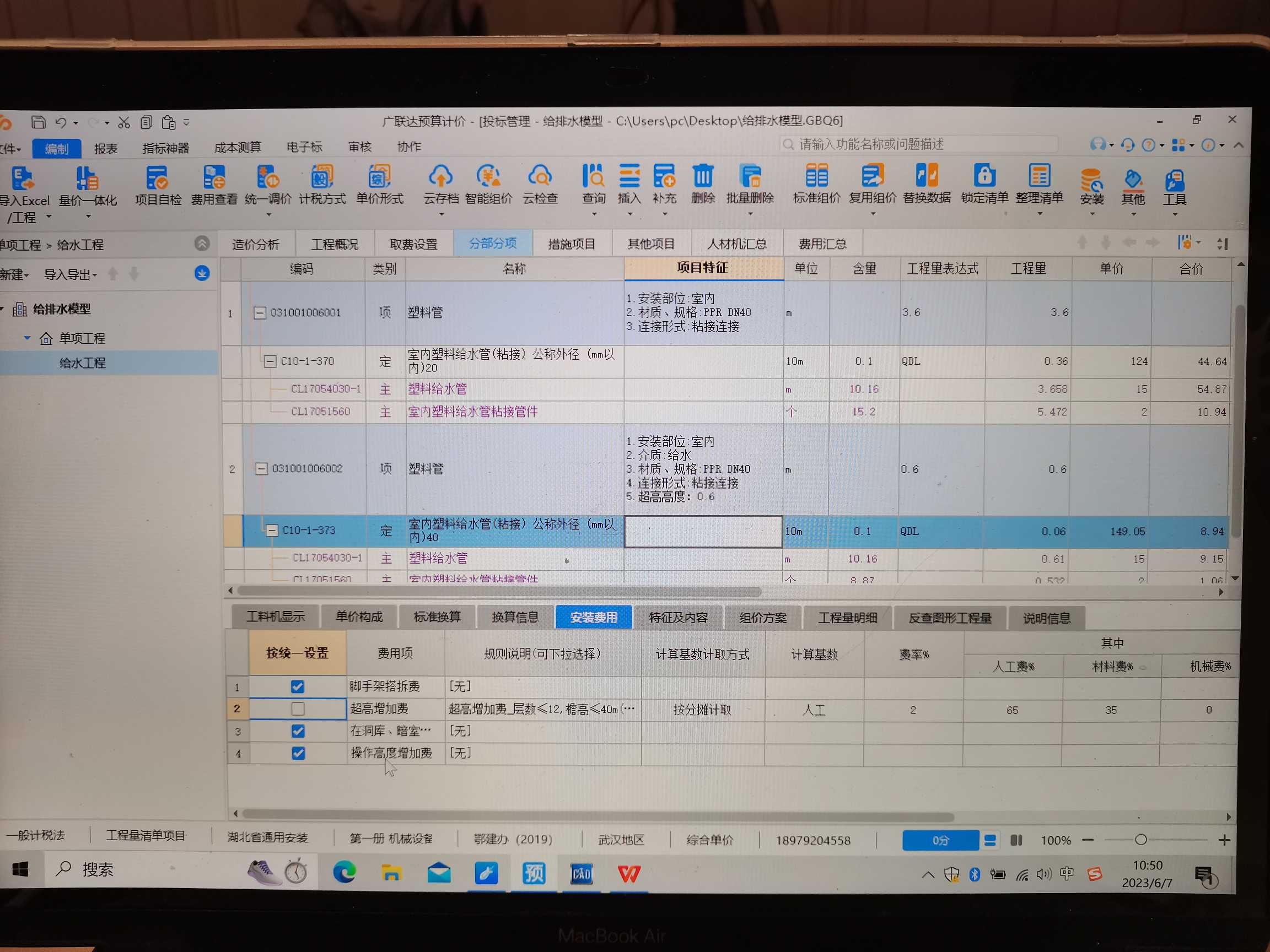1270x952 pixels.
Task: Toggle the 在洞库、暗室 checkbox
Action: pyautogui.click(x=298, y=731)
